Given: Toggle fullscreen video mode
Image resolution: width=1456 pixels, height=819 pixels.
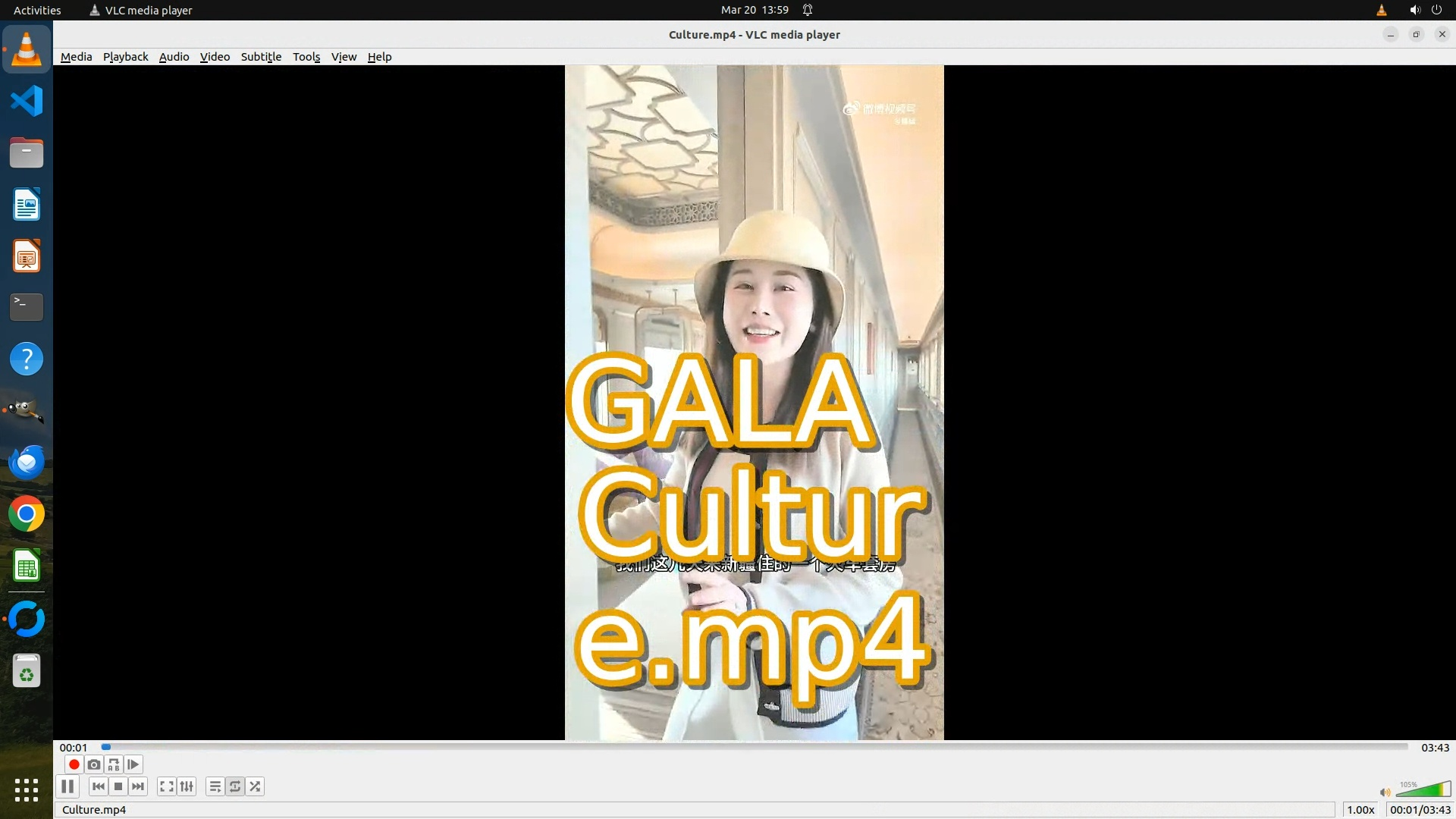Looking at the screenshot, I should tap(167, 786).
